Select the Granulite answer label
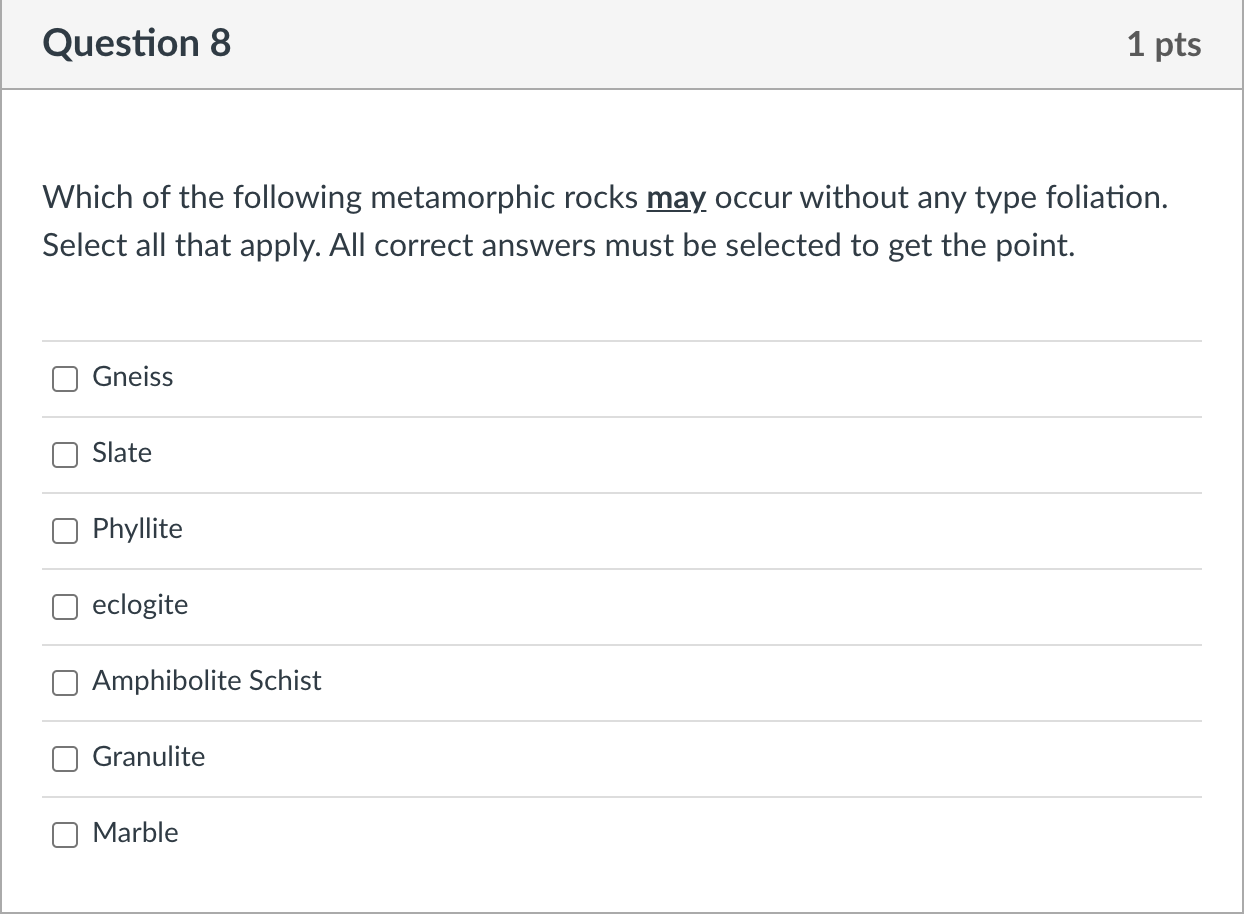1244x920 pixels. pyautogui.click(x=148, y=757)
